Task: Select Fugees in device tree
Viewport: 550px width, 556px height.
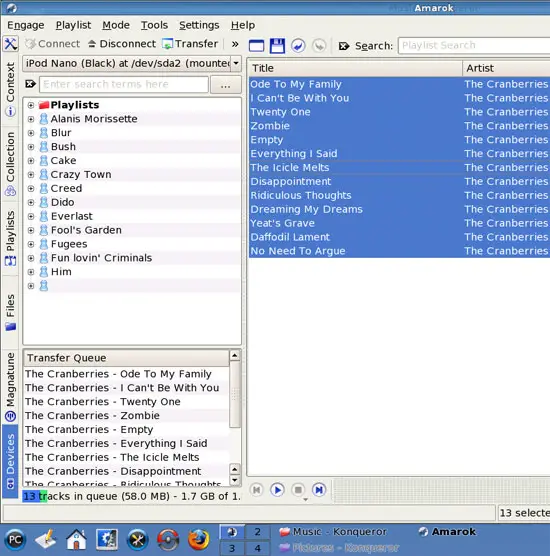Action: click(x=69, y=244)
